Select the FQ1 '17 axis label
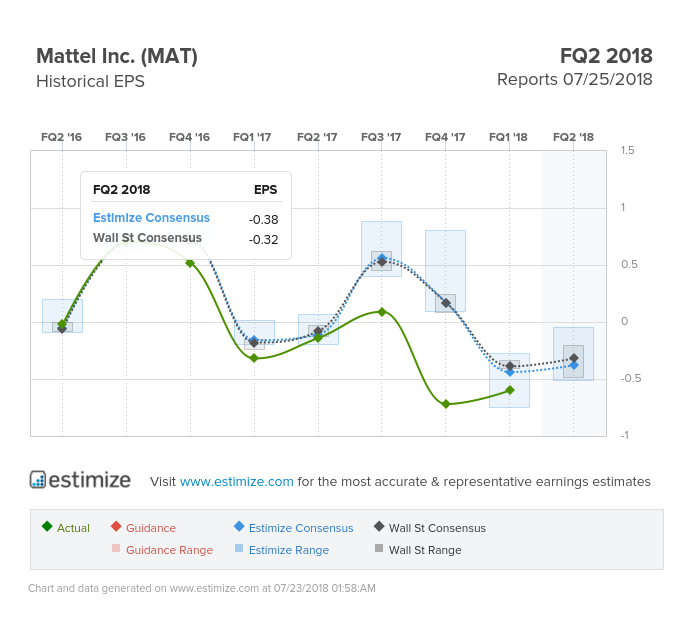The image size is (685, 620). pos(252,137)
